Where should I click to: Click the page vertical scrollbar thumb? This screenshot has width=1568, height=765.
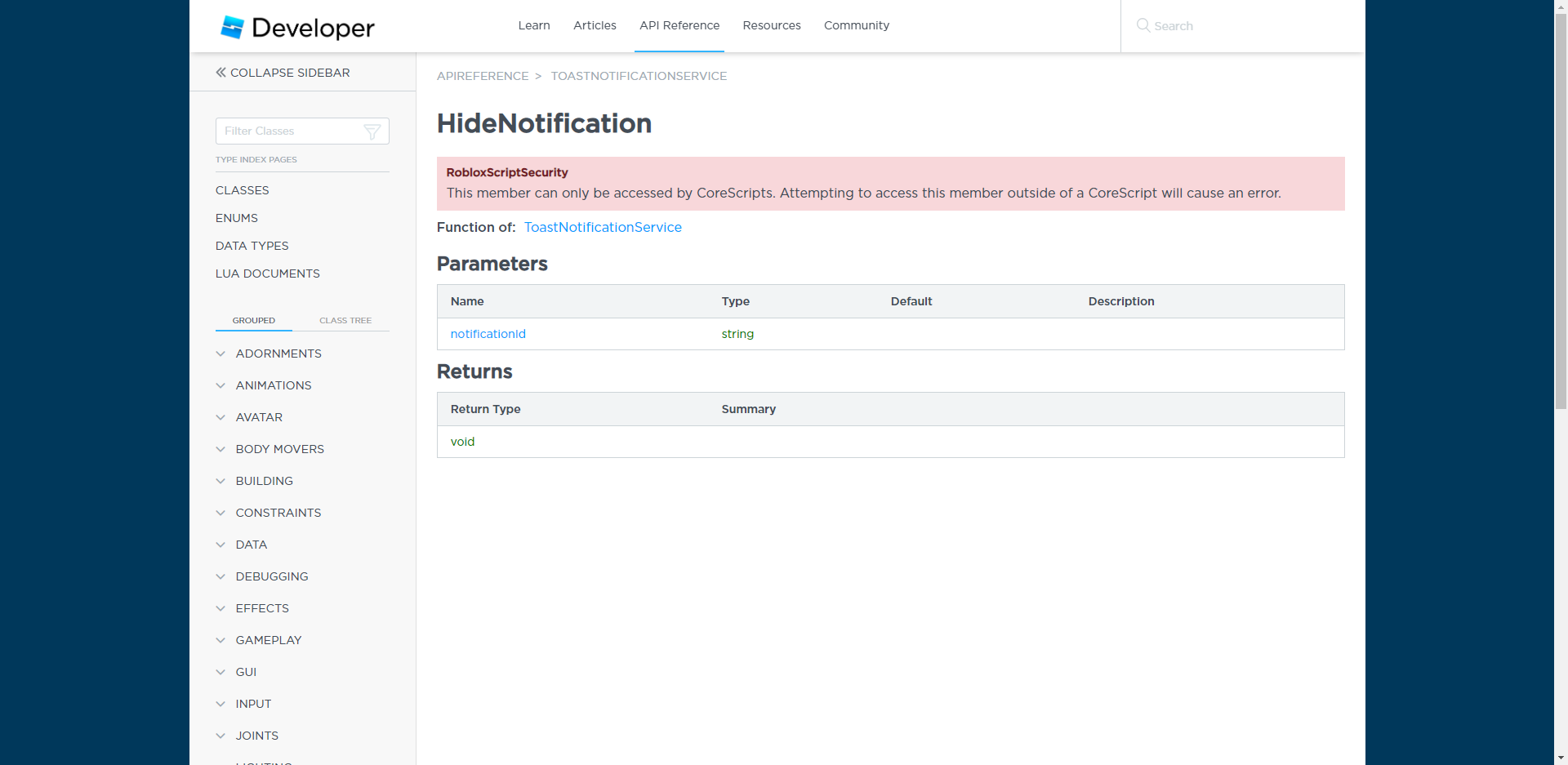tap(1561, 204)
